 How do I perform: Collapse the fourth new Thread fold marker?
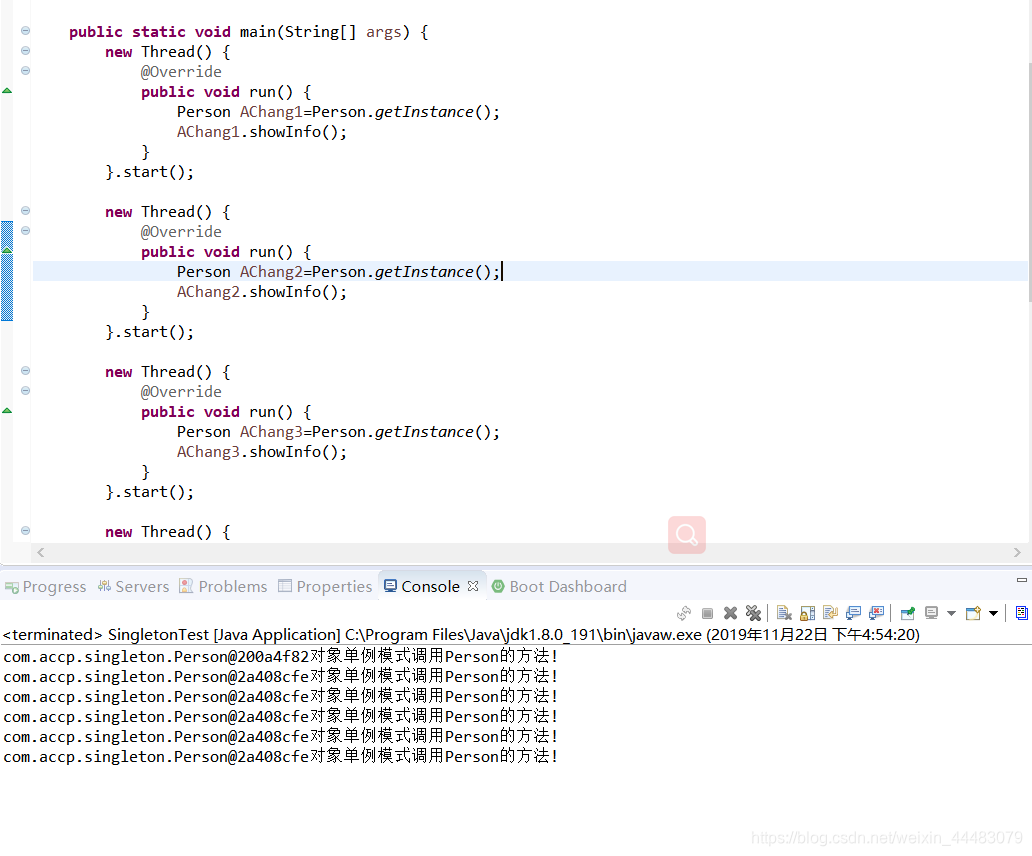[x=25, y=530]
